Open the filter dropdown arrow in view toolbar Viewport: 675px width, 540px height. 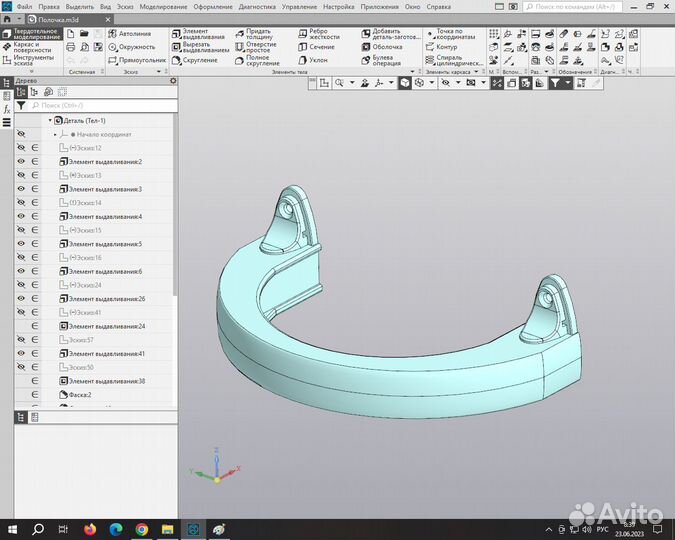click(568, 84)
